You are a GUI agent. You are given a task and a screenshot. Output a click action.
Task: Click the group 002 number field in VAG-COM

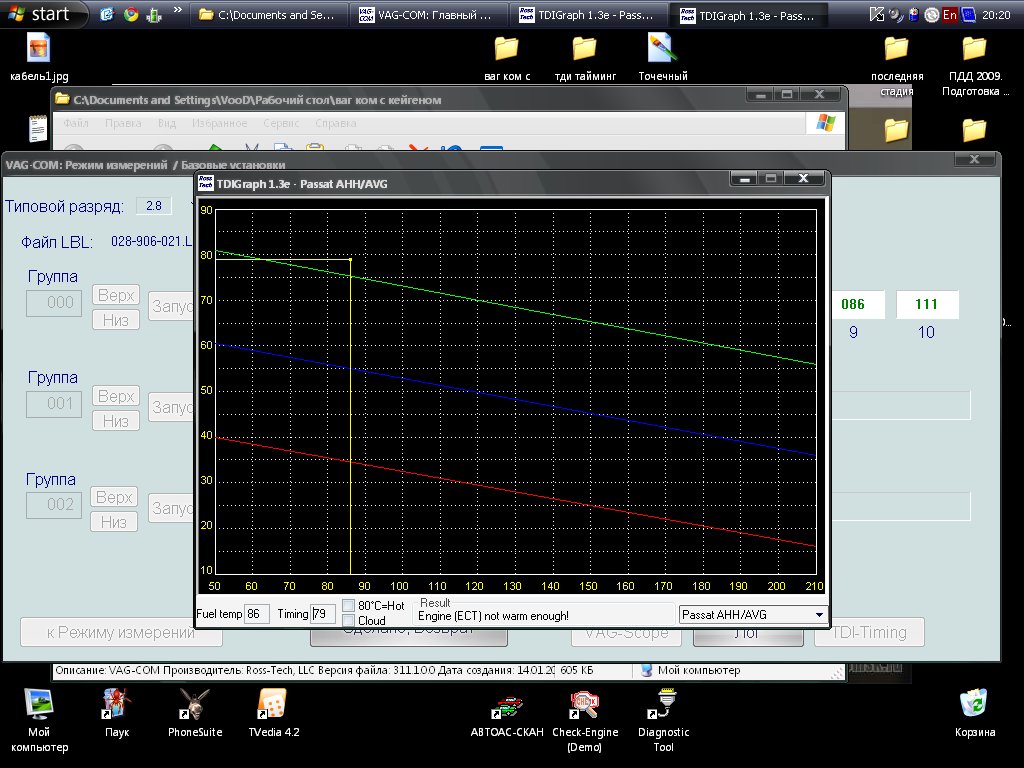(x=54, y=505)
